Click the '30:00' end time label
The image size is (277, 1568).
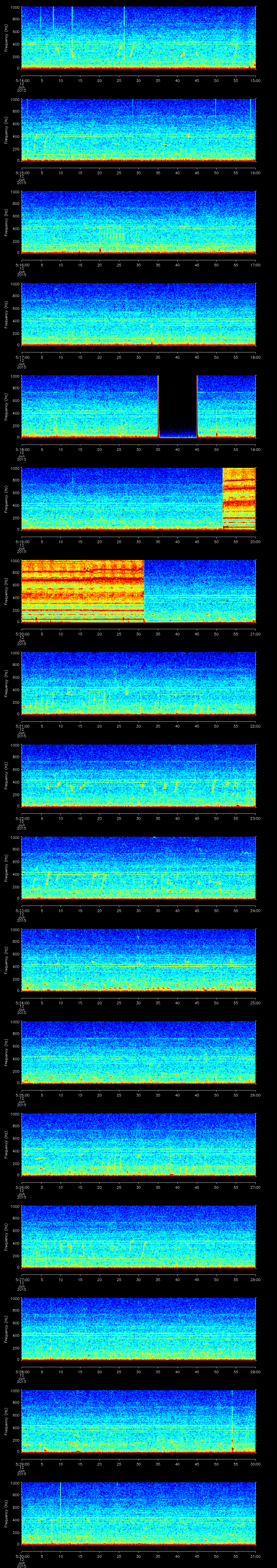[255, 1464]
